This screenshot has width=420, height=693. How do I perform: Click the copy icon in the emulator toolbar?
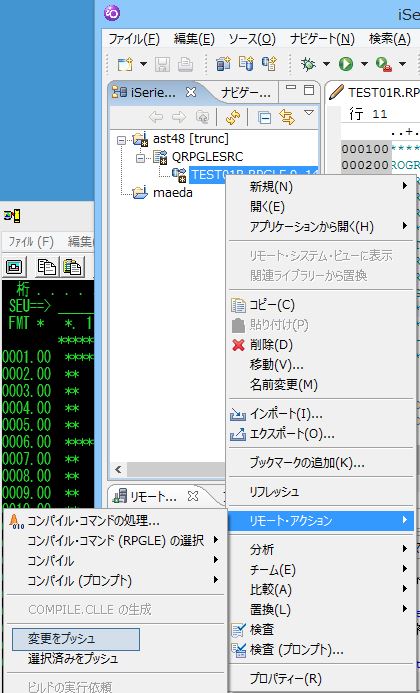tap(46, 267)
